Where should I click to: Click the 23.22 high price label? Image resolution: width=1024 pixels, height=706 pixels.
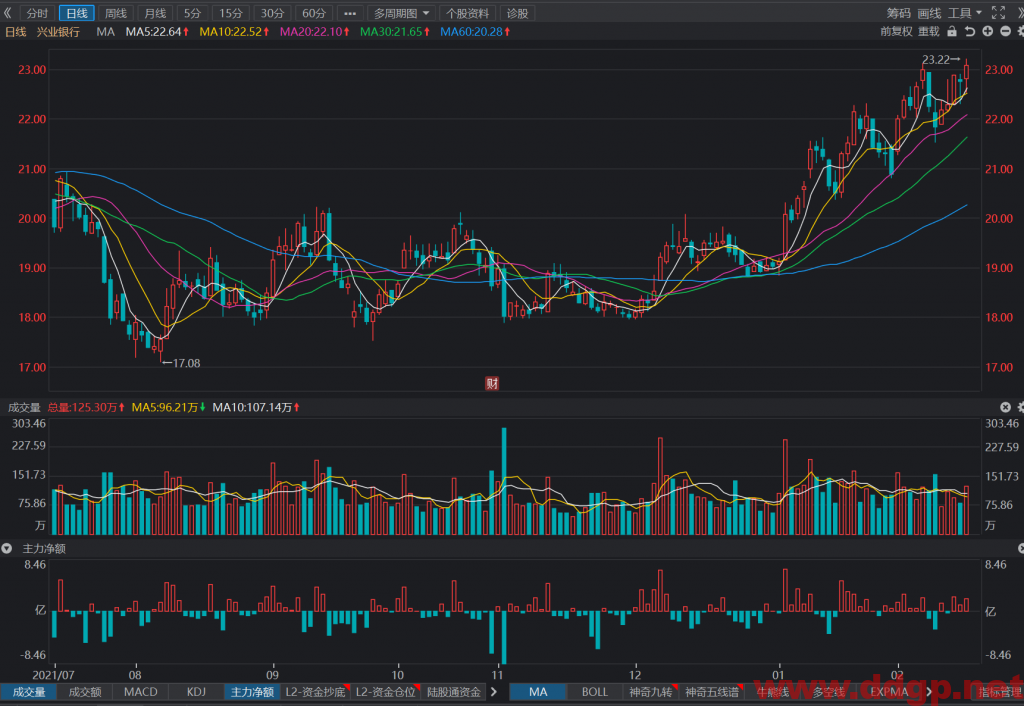(936, 59)
